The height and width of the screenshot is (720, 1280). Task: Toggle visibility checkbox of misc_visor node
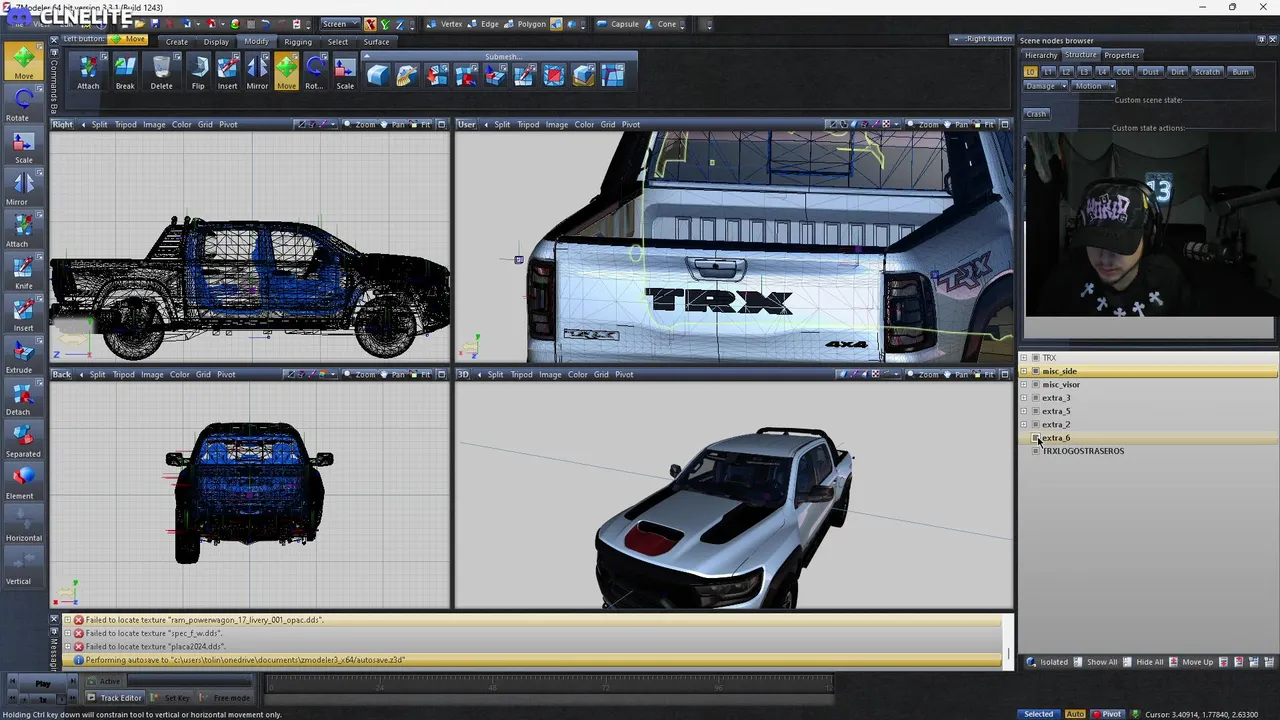tap(1035, 384)
